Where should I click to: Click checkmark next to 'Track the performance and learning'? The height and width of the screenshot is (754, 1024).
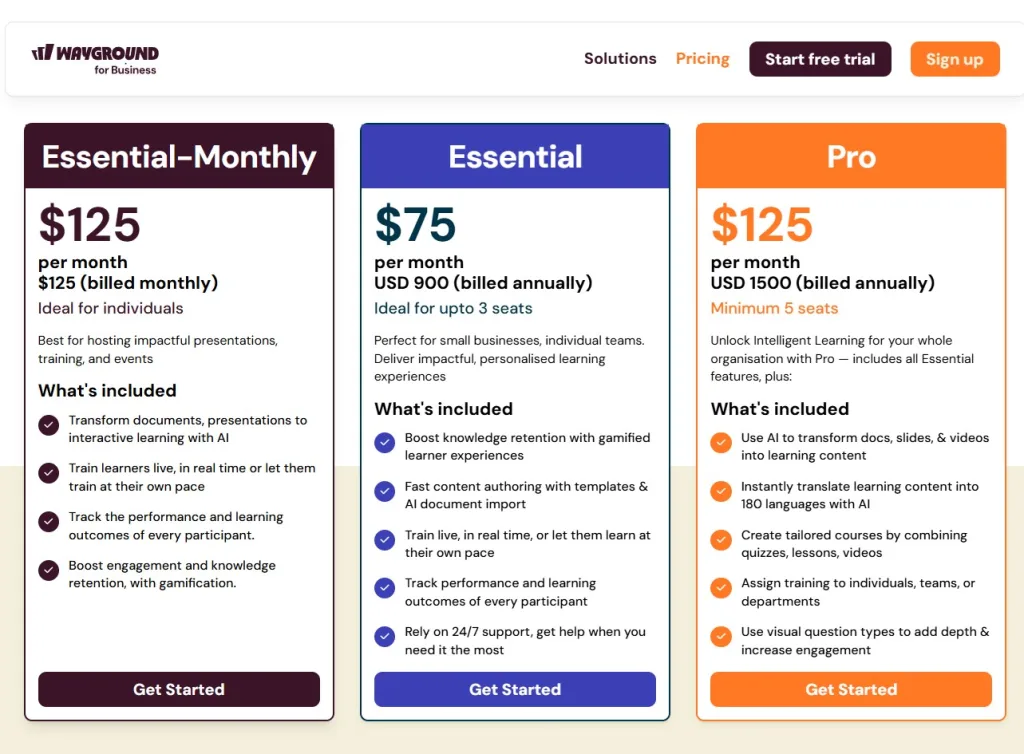[48, 521]
